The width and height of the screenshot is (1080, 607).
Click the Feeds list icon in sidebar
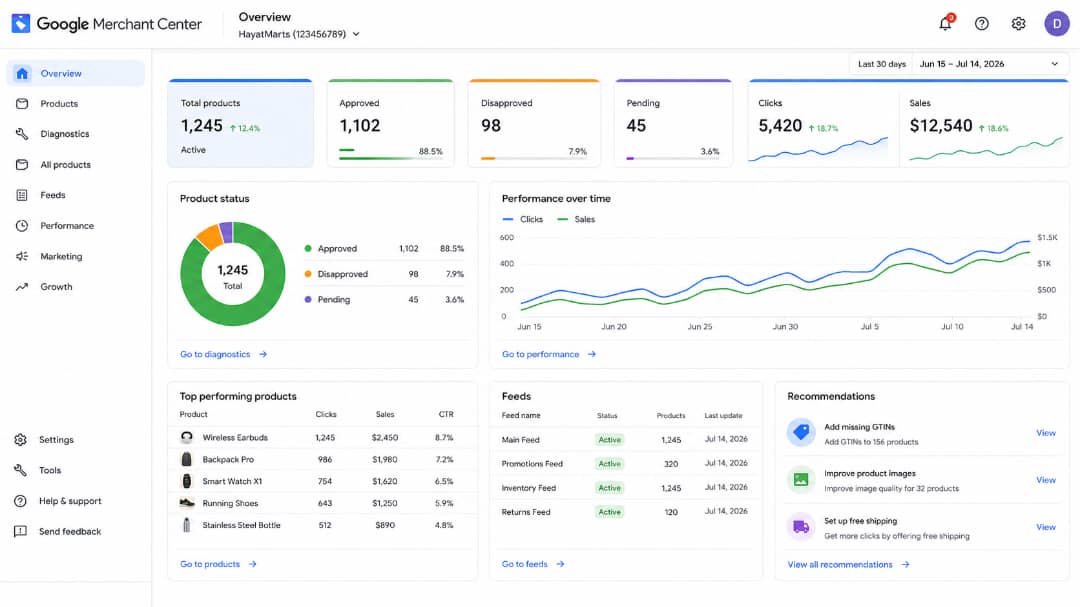pyautogui.click(x=22, y=195)
